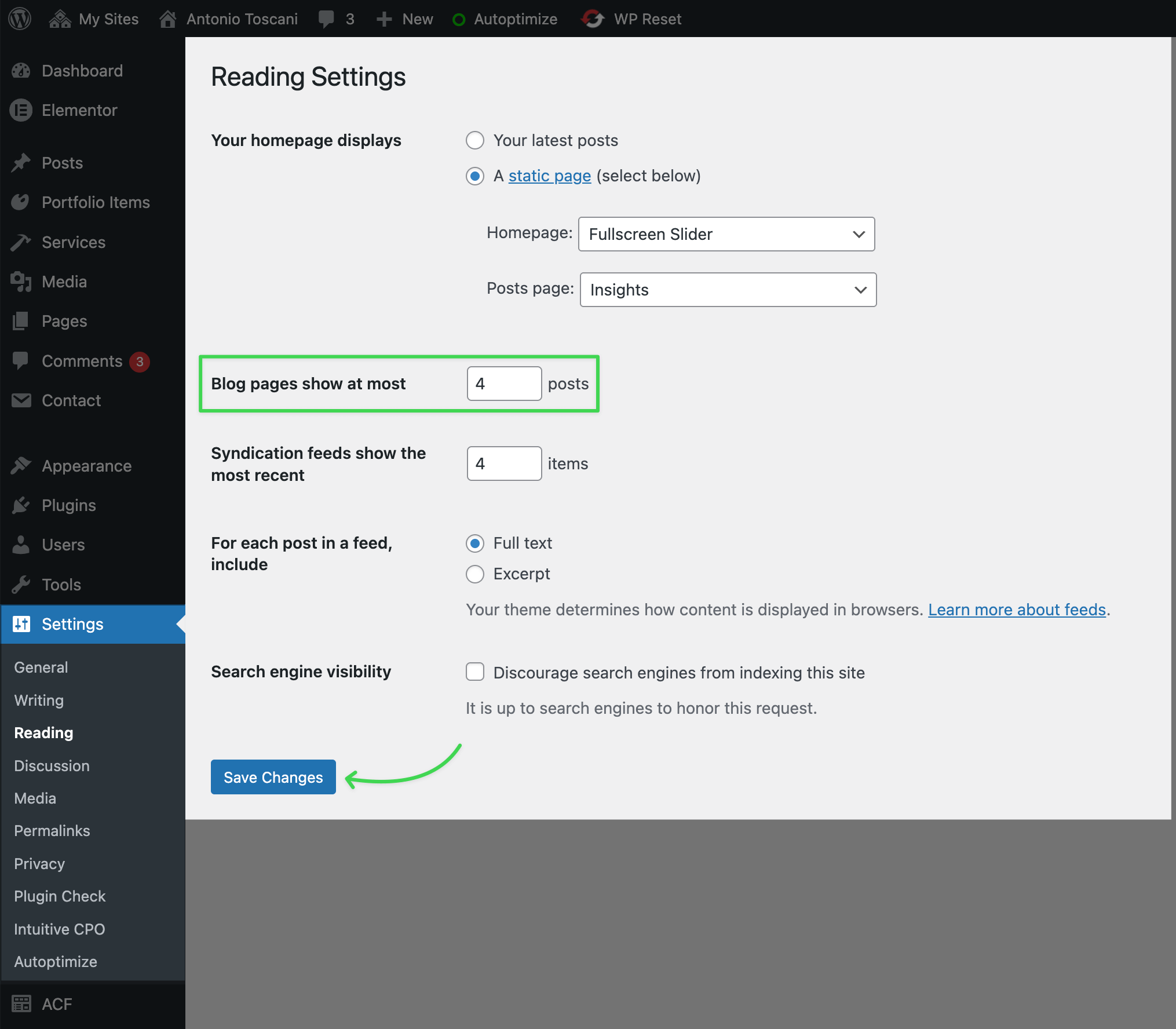Click the Contact envelope icon

[x=21, y=400]
